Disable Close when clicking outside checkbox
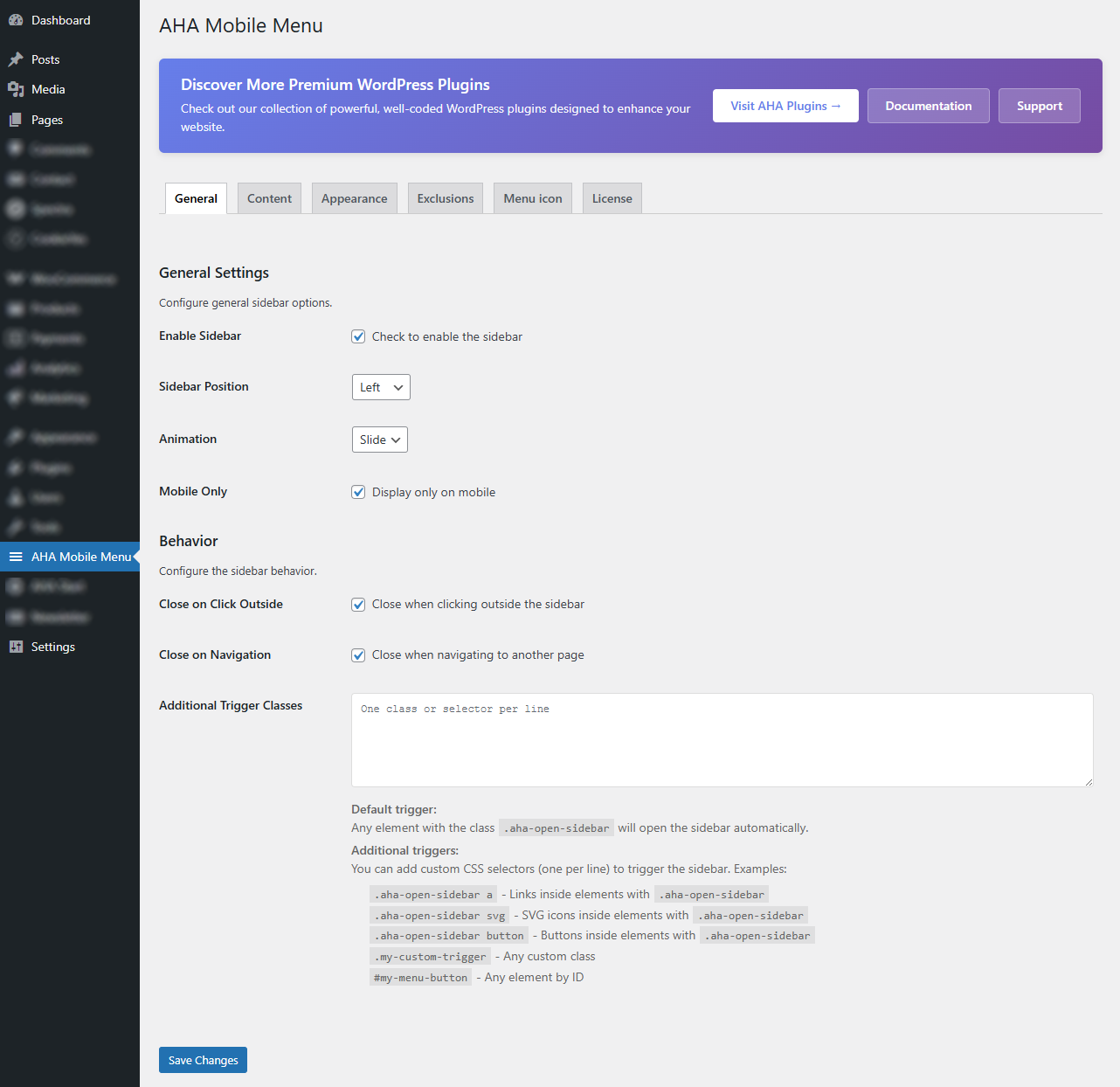Image resolution: width=1120 pixels, height=1087 pixels. pos(358,604)
